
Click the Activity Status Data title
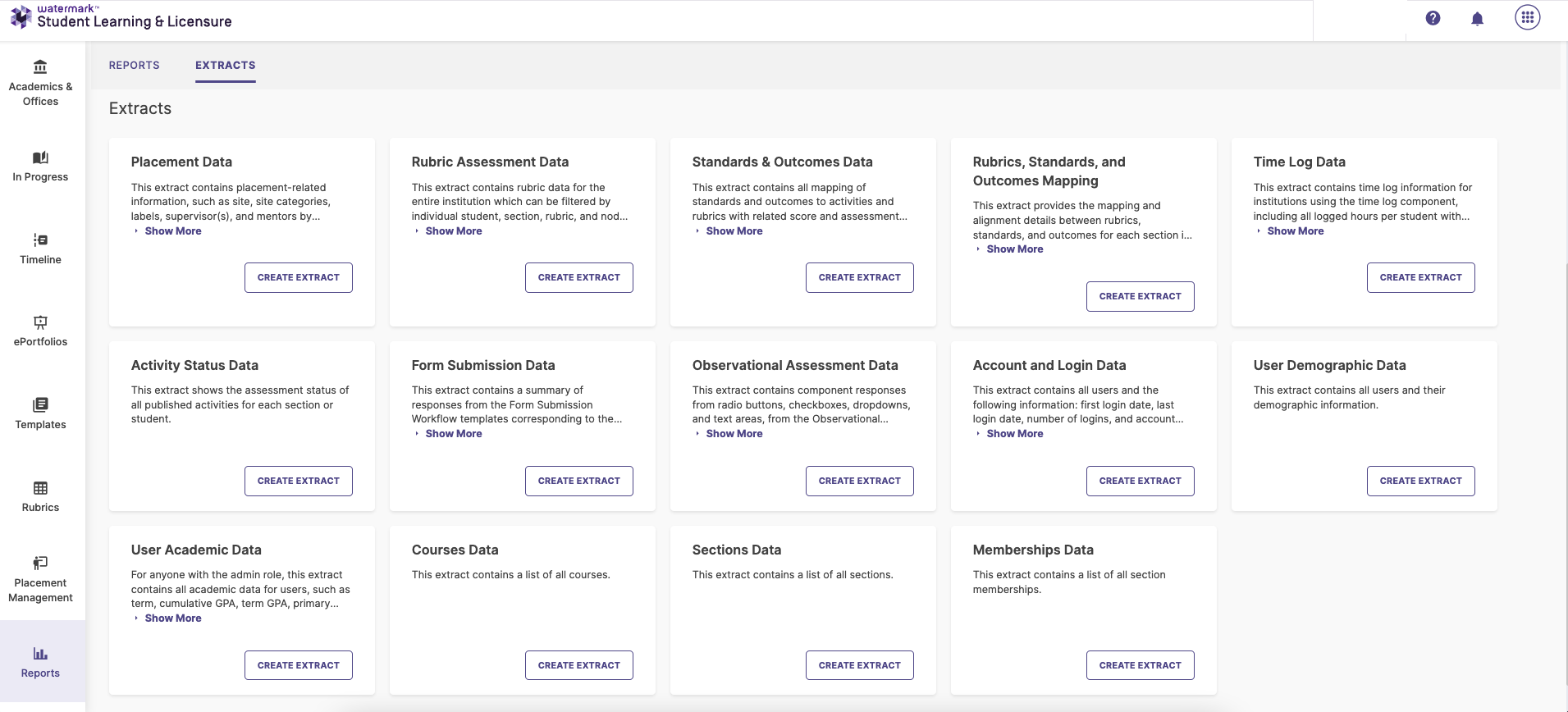[x=194, y=366]
